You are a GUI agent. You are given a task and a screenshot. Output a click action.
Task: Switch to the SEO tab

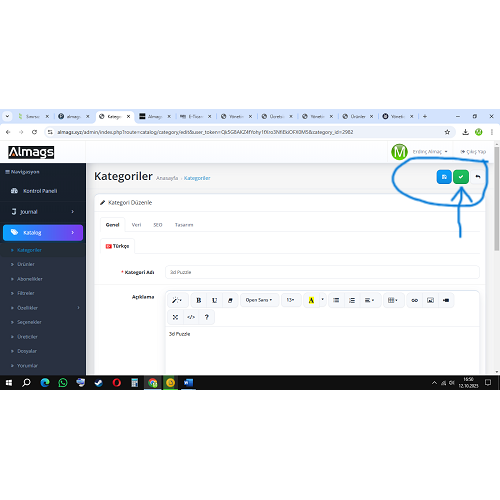(x=158, y=225)
